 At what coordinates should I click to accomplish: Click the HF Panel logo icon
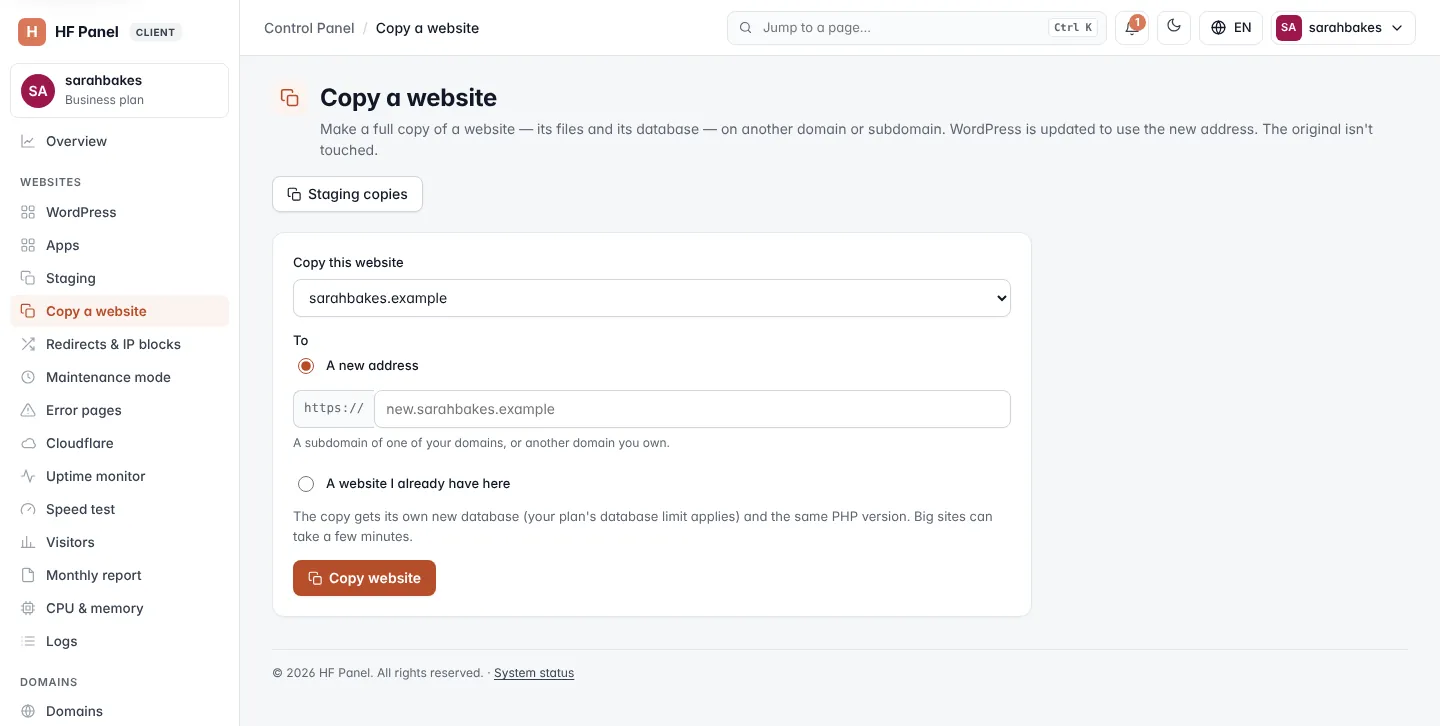pos(32,32)
